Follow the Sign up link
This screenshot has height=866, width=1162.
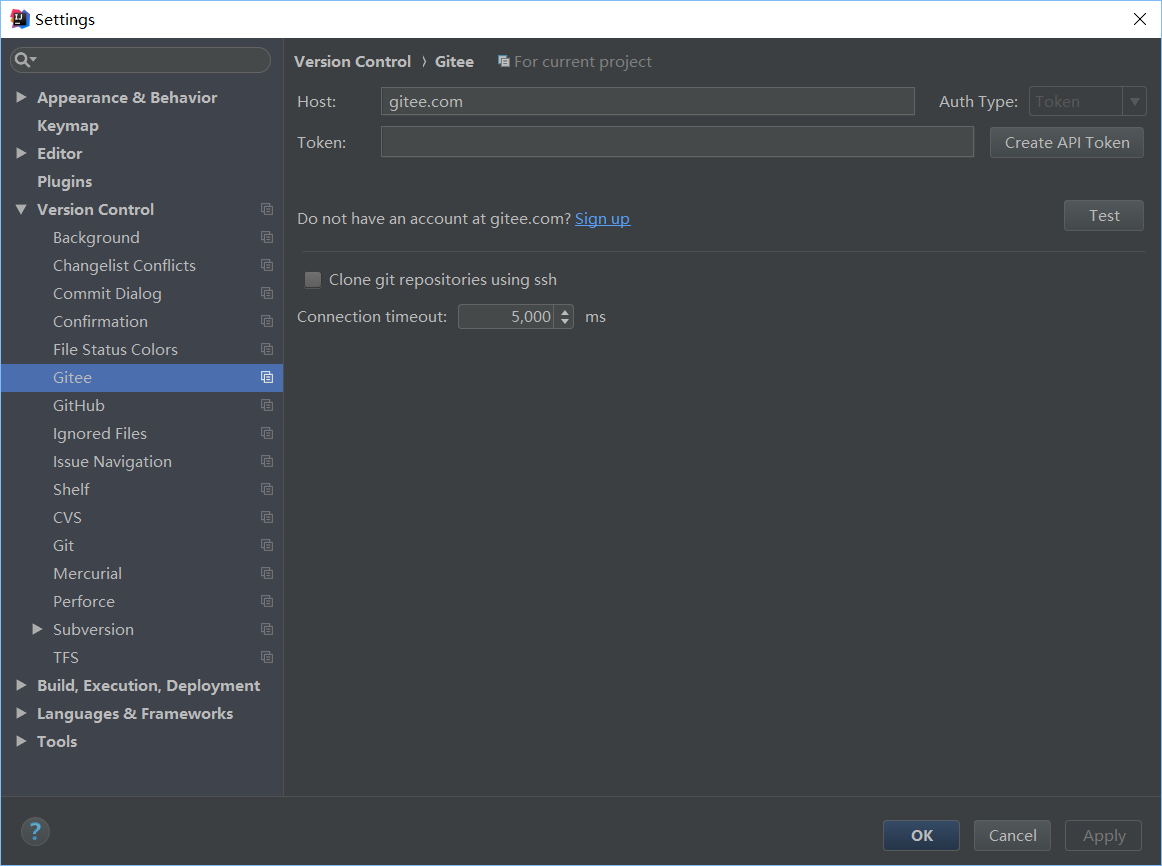coord(602,219)
